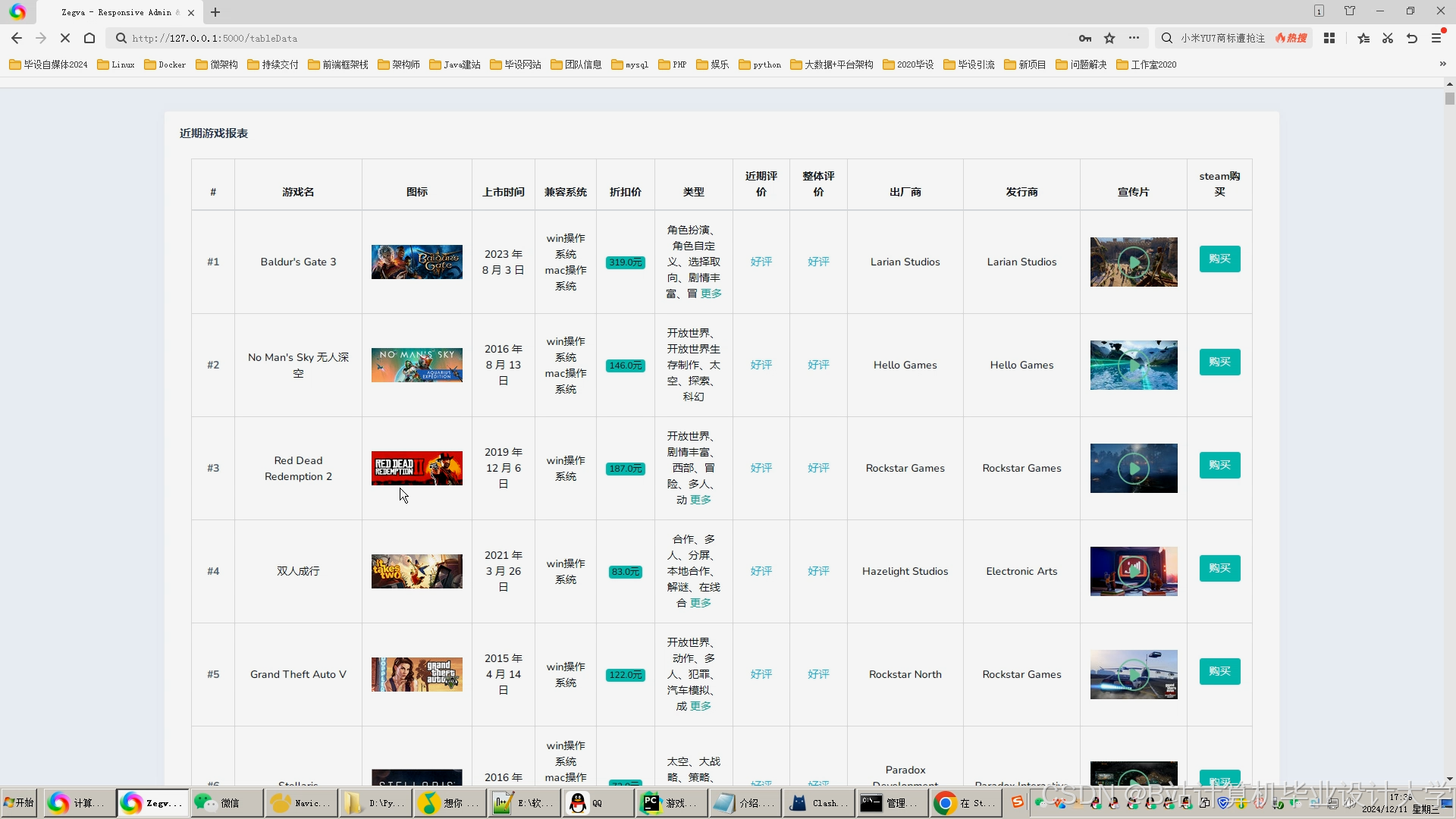1456x819 pixels.
Task: Click the password key icon in address bar
Action: coord(1085,38)
